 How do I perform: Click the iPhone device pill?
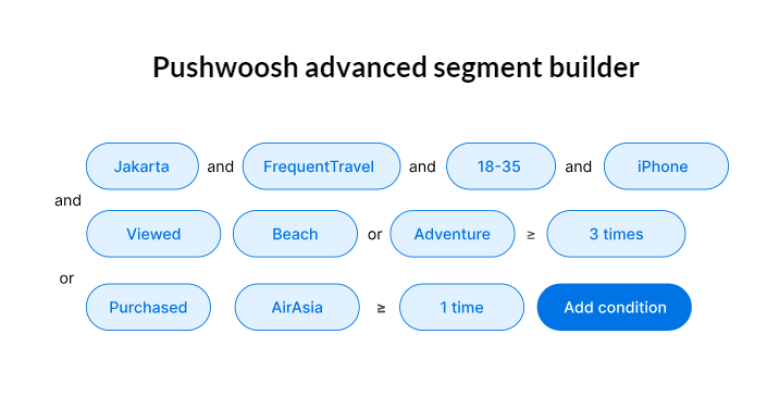(666, 166)
